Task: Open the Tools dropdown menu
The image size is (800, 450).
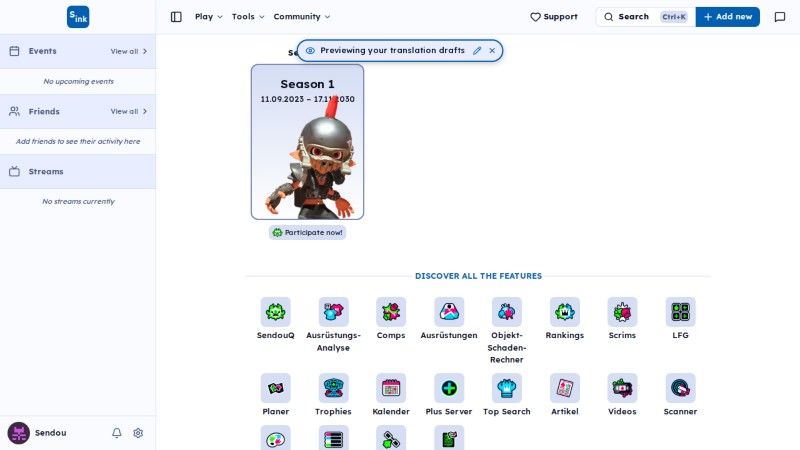Action: click(x=248, y=17)
